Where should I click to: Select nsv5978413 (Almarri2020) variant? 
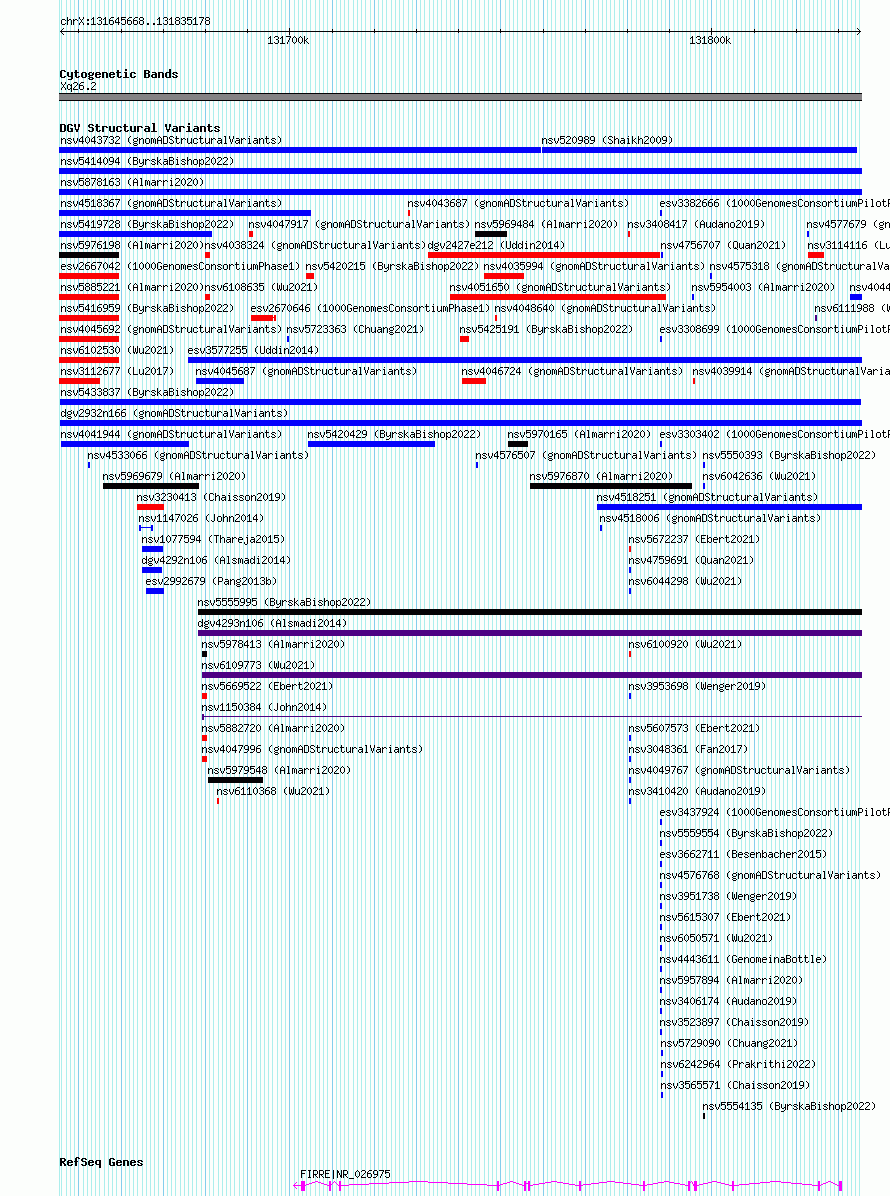click(274, 645)
